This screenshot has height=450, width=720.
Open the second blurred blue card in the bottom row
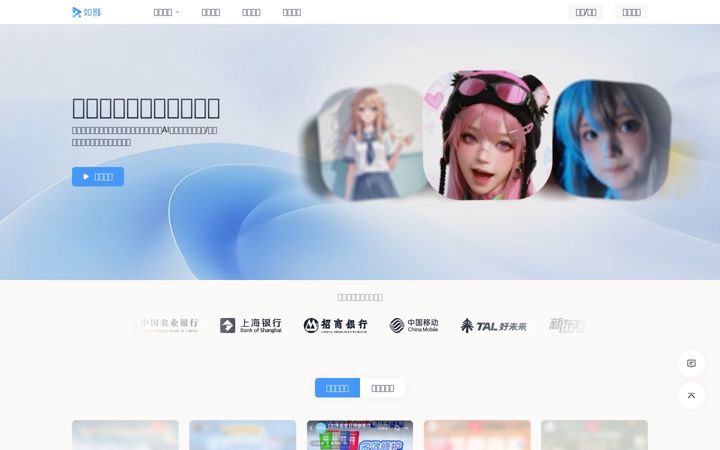click(x=242, y=435)
